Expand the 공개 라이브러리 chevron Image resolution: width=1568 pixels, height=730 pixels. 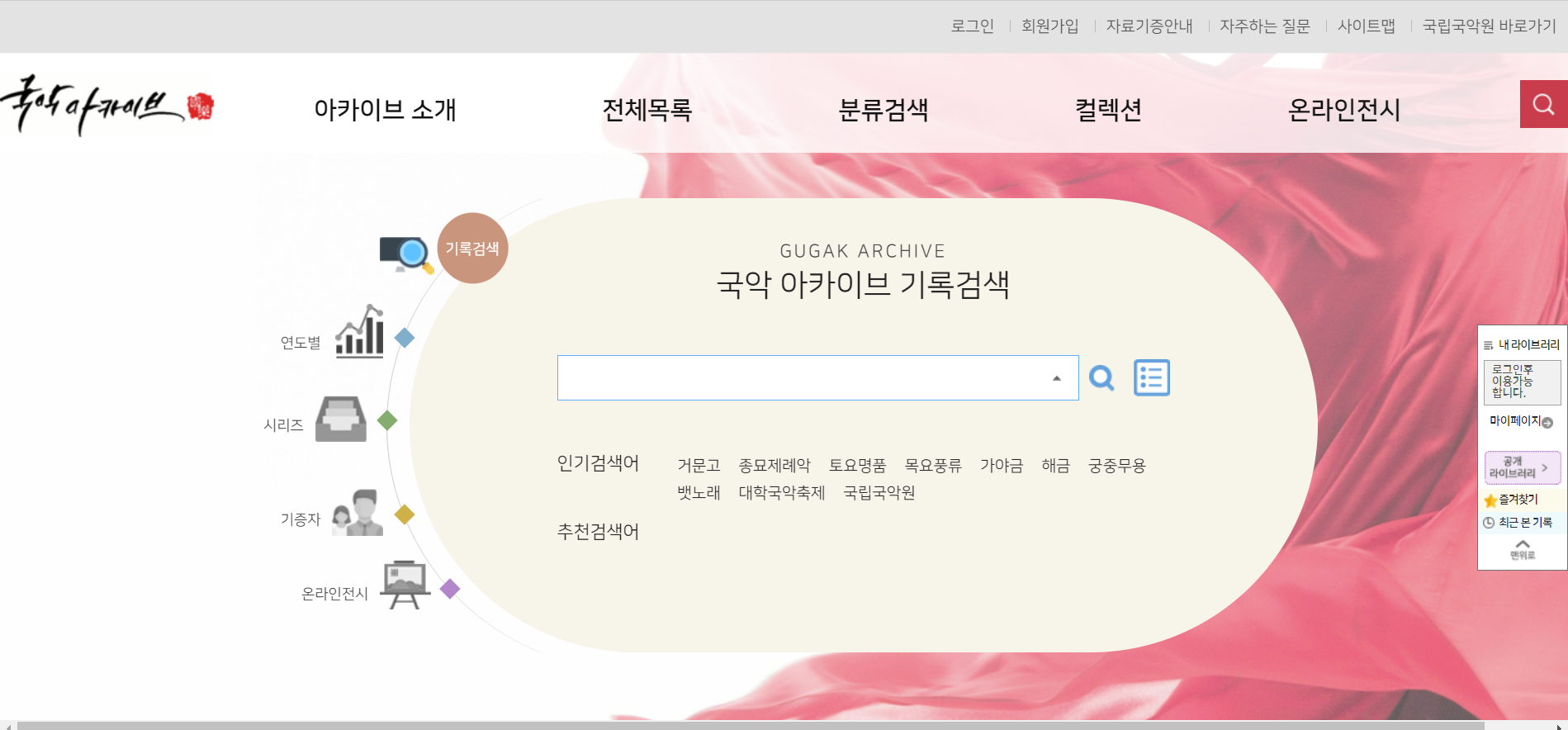point(1544,467)
